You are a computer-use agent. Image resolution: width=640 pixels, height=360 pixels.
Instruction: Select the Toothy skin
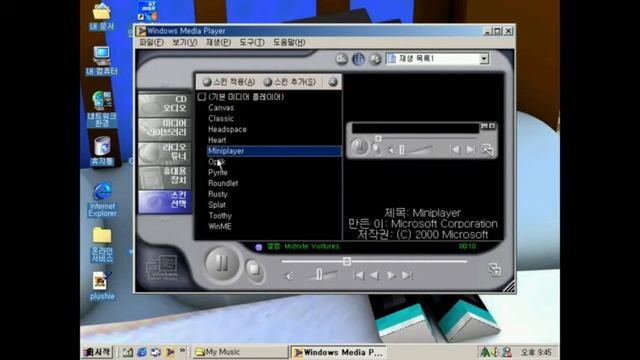(x=220, y=216)
